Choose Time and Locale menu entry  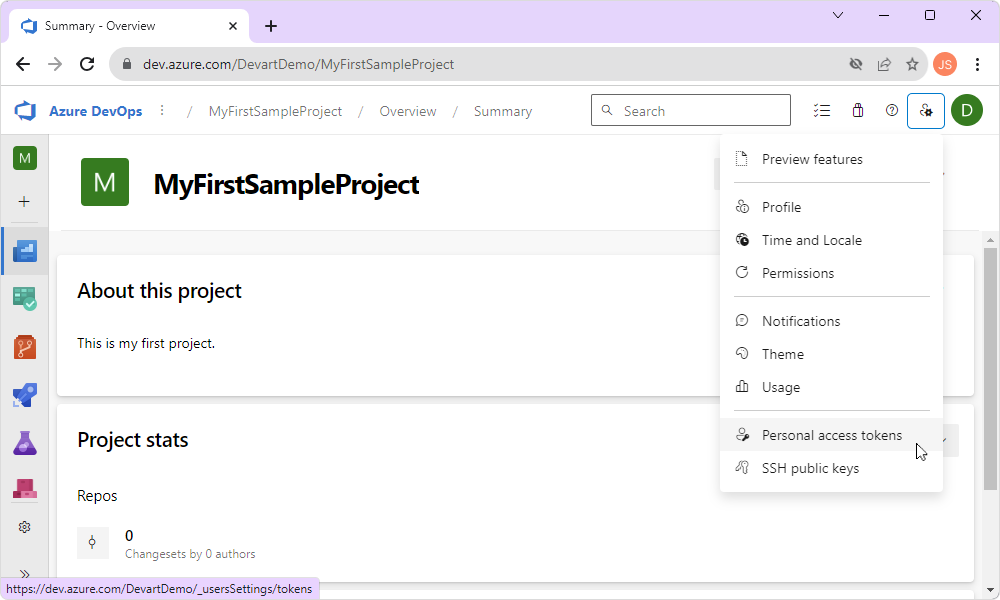click(831, 240)
